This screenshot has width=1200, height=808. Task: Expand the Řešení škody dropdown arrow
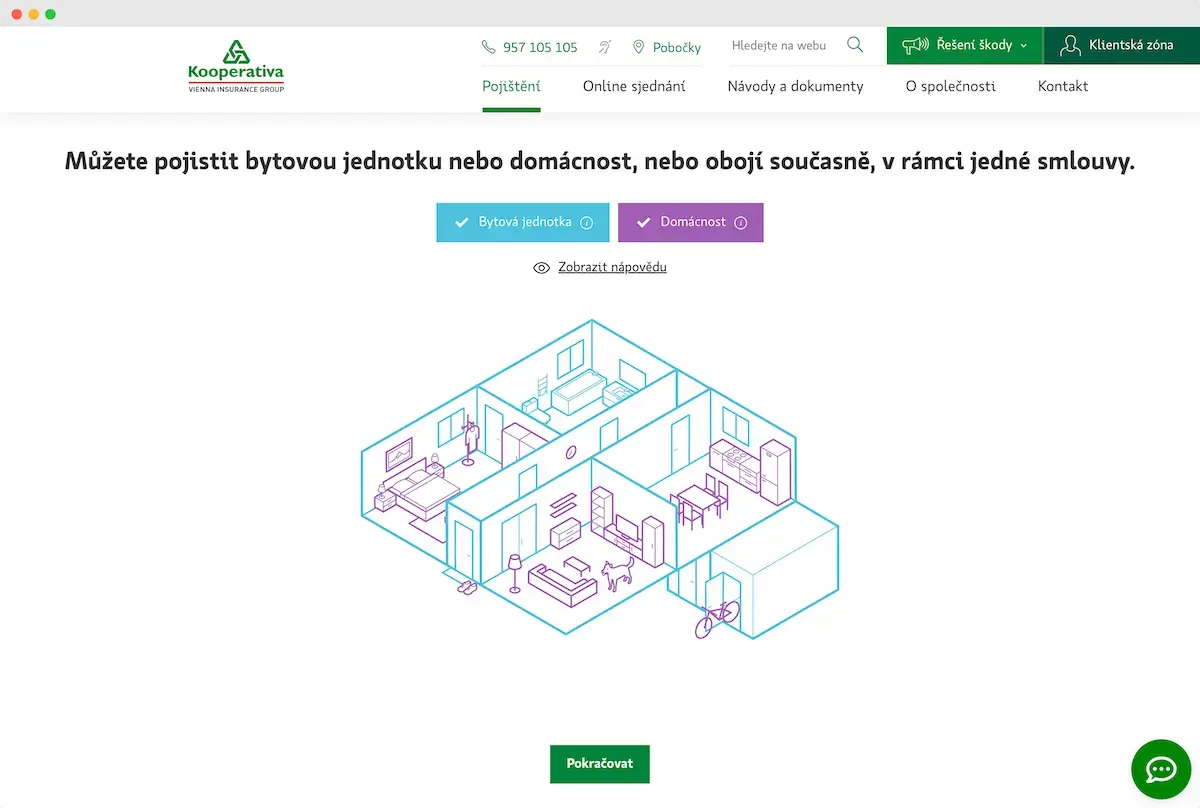click(x=1024, y=46)
